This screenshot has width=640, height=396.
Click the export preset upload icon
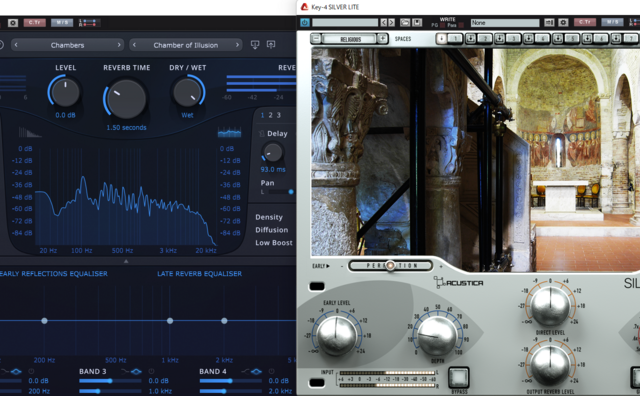tap(271, 45)
